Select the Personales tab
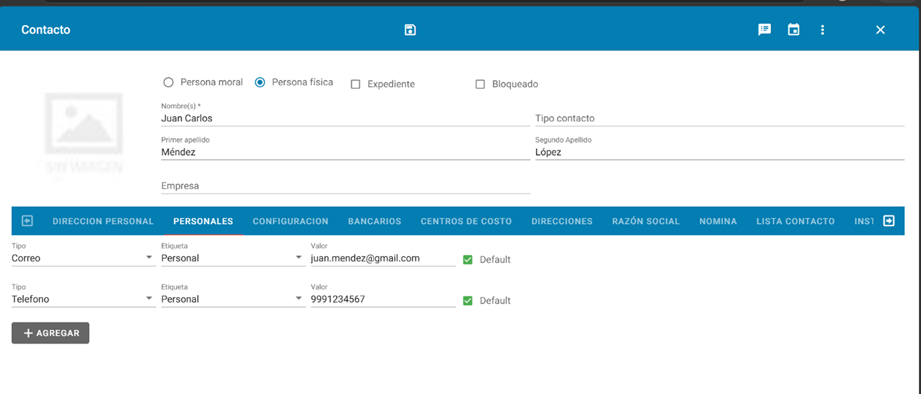 (203, 221)
